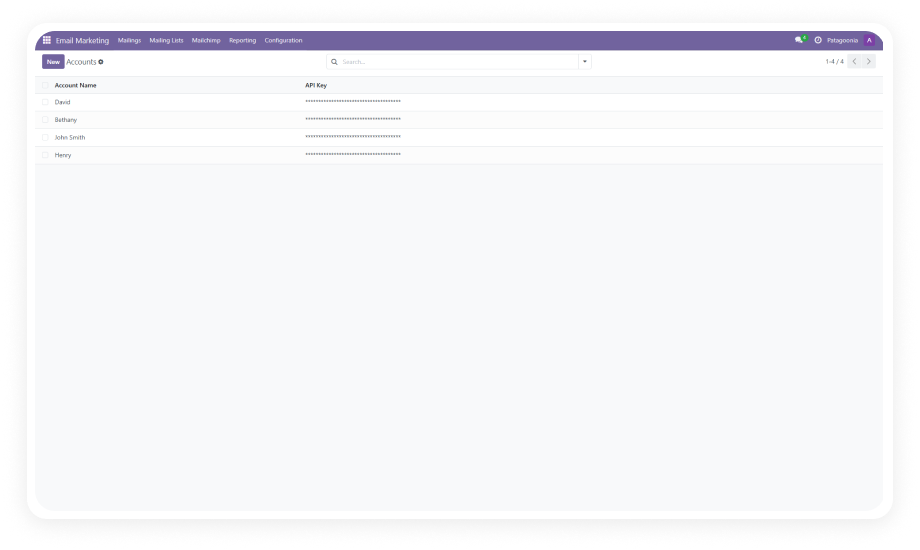This screenshot has height=550, width=920.
Task: Open the David account record
Action: (x=62, y=102)
